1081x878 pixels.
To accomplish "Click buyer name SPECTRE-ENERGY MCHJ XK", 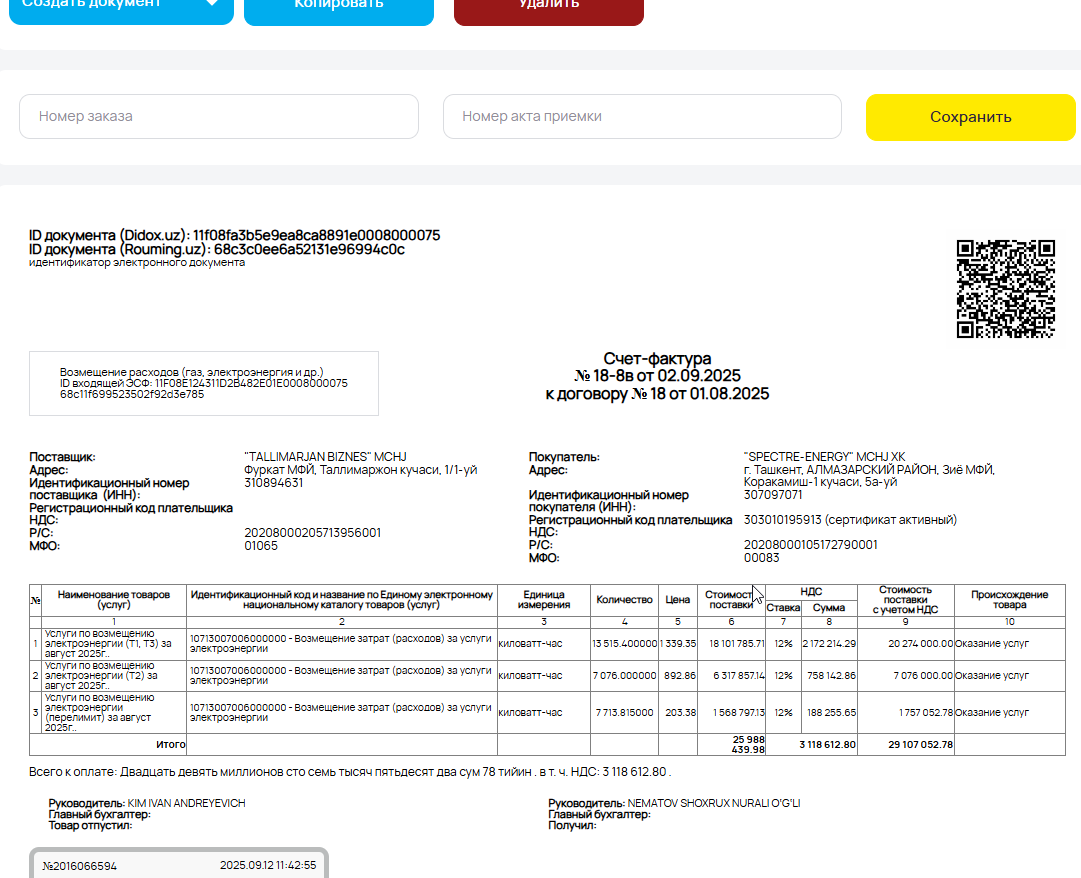I will (825, 457).
